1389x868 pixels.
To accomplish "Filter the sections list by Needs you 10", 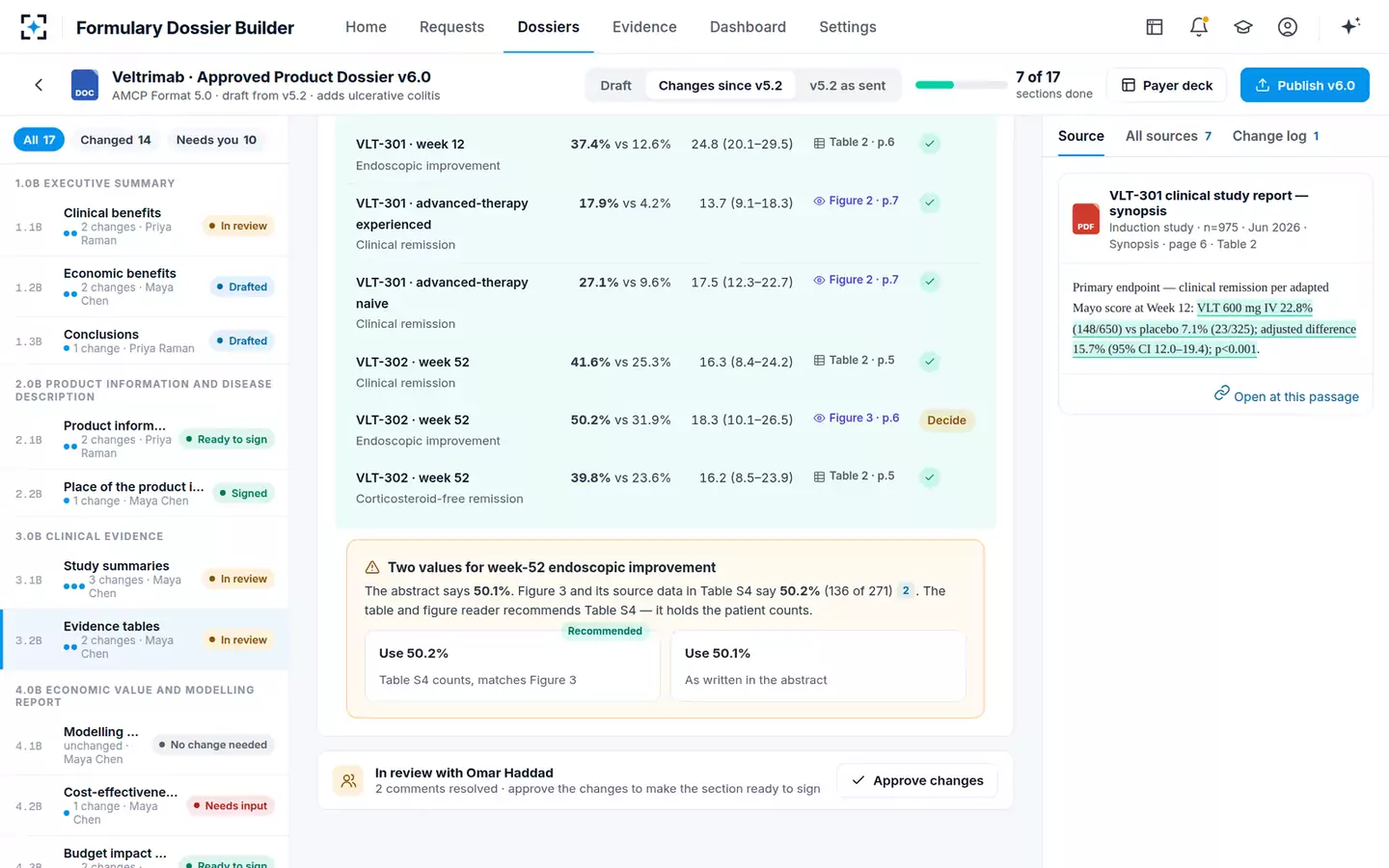I will coord(216,140).
